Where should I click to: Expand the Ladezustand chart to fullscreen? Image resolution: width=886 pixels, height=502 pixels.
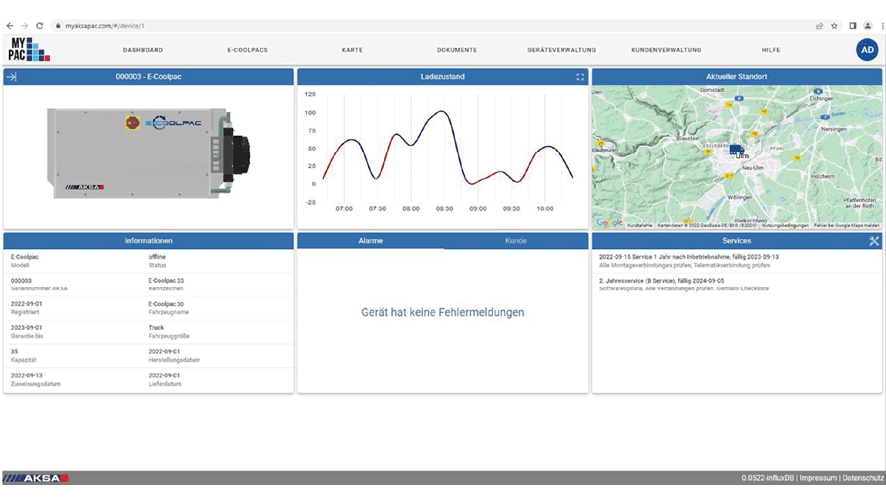coord(580,77)
